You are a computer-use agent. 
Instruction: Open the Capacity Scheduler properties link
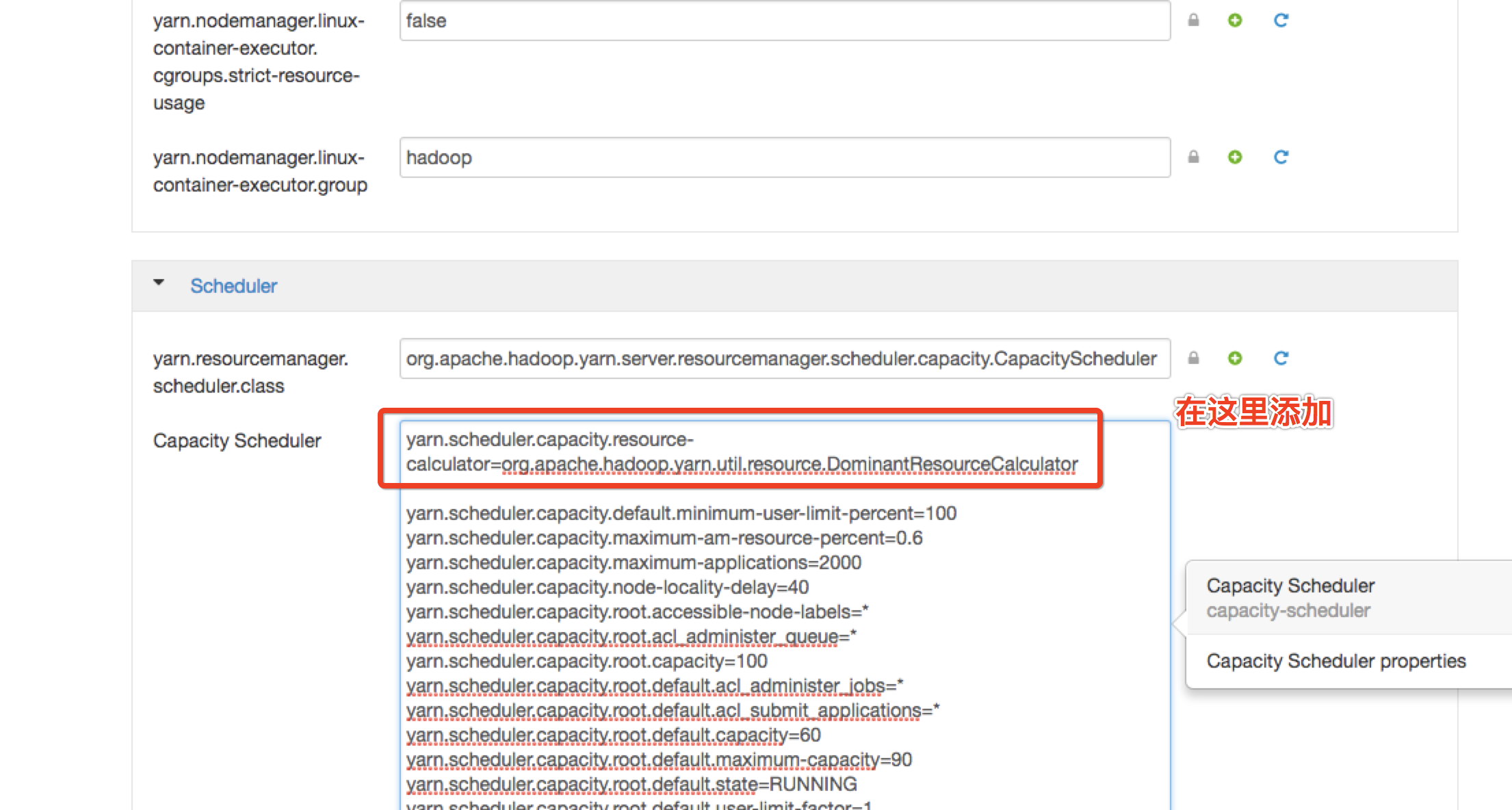pyautogui.click(x=1335, y=660)
